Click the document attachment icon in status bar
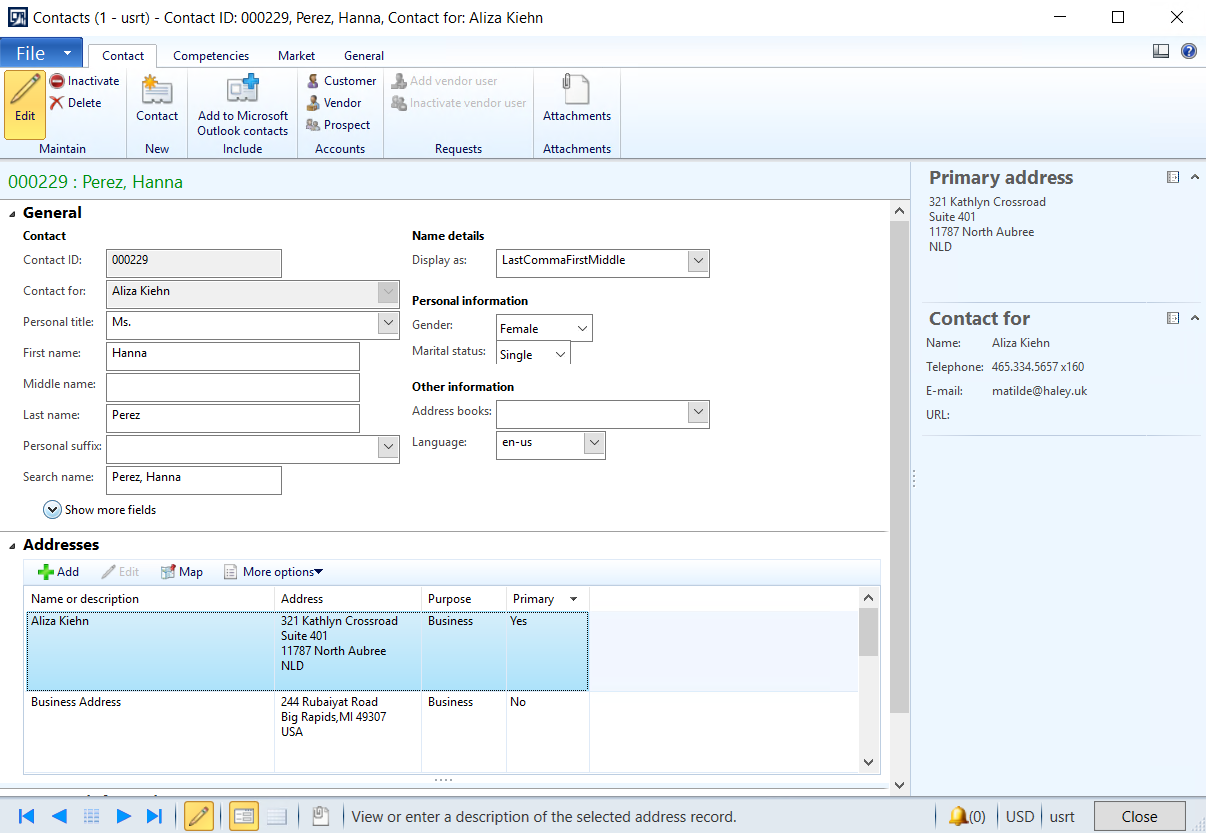This screenshot has height=833, width=1206. 320,816
